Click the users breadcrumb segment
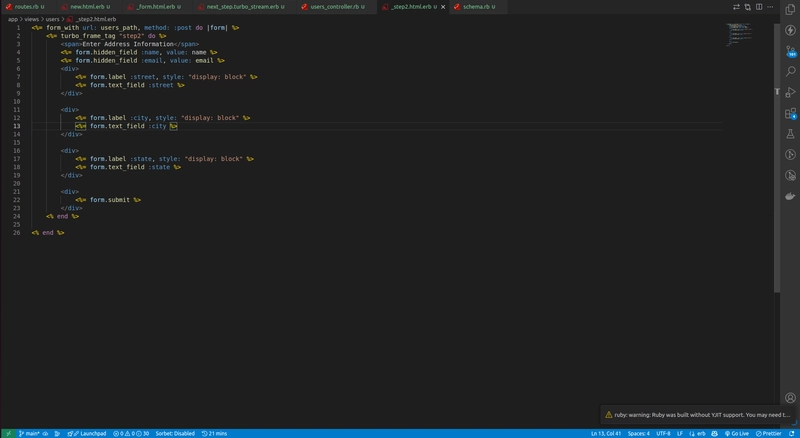 [53, 19]
